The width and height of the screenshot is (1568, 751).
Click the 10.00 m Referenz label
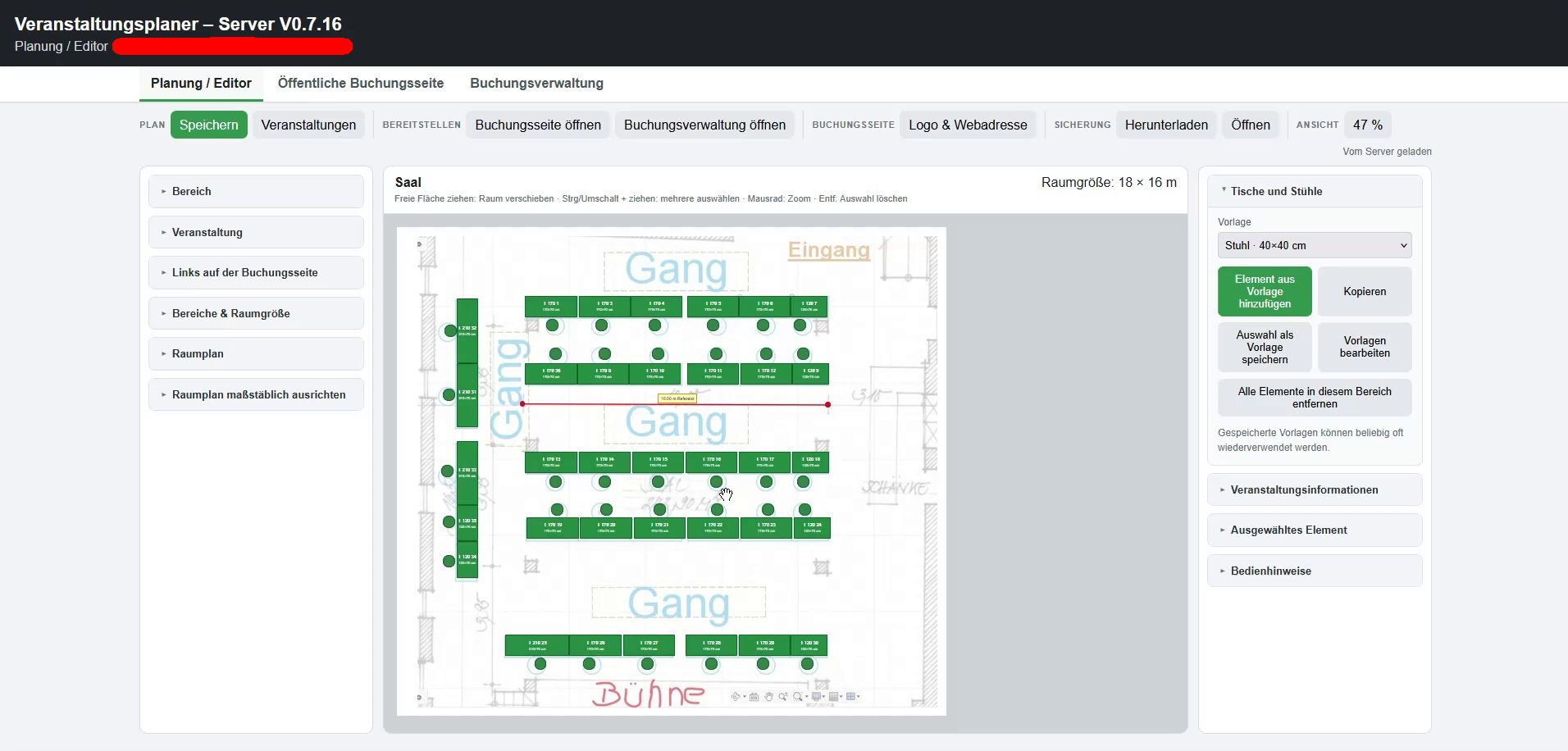[x=677, y=398]
